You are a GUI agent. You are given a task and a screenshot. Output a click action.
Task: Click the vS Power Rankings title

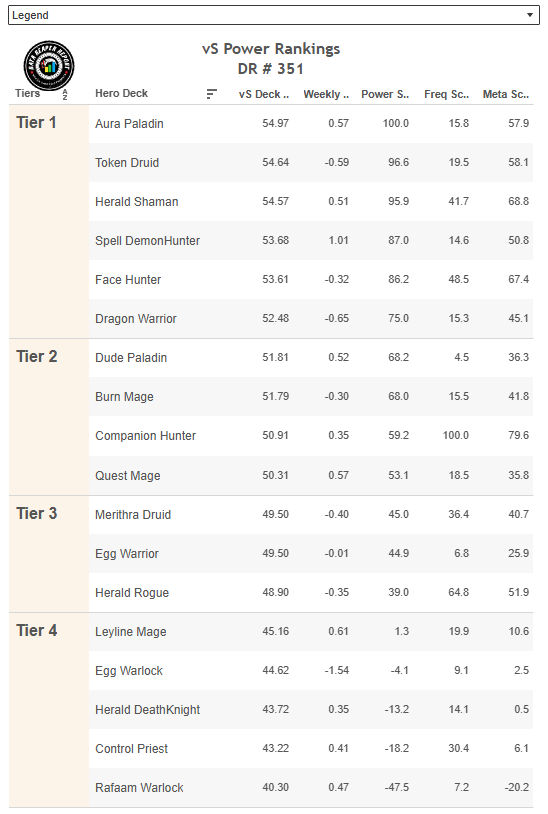coord(271,49)
